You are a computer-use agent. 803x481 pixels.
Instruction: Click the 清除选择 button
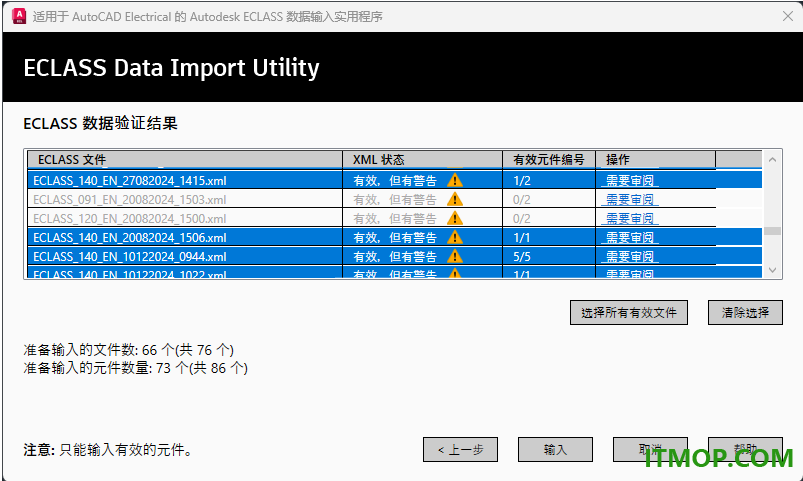pos(745,312)
